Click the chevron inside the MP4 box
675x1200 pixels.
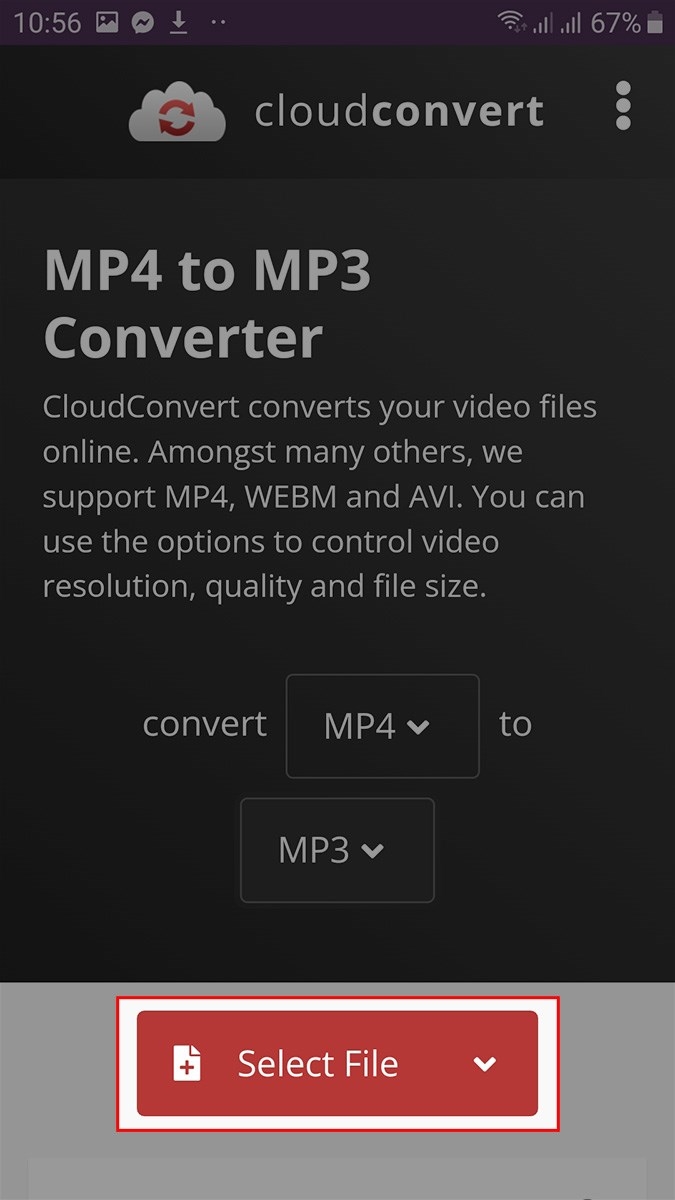click(x=419, y=727)
